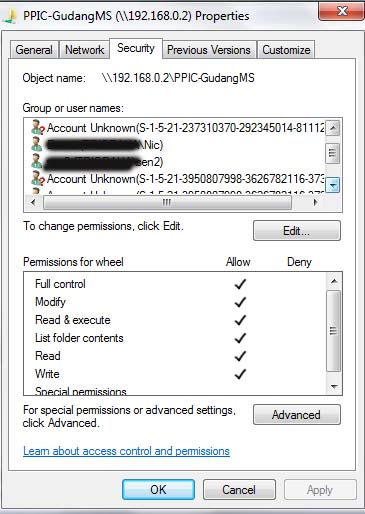Confirm with the OK button

[158, 490]
